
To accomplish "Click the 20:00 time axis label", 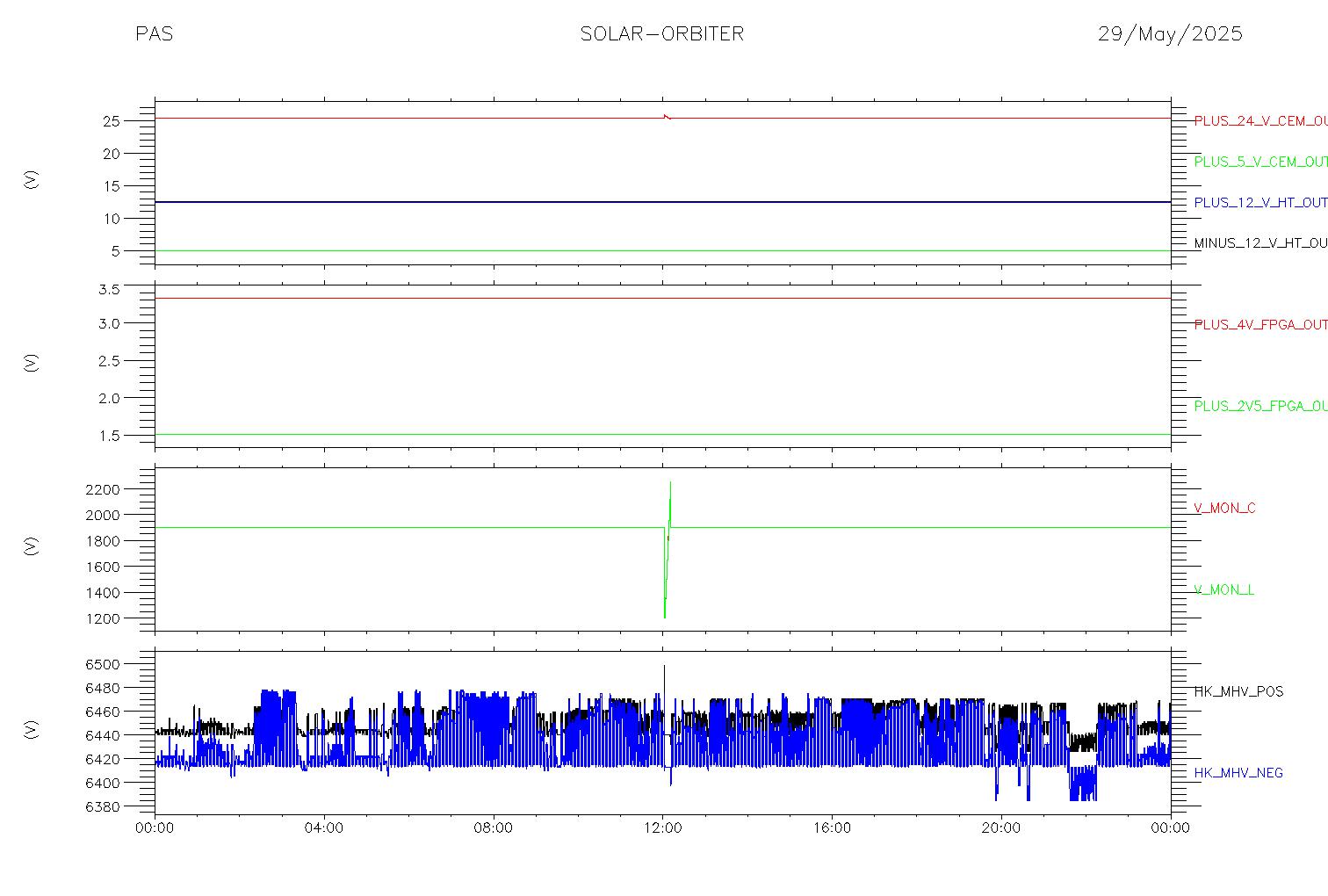I will (x=1001, y=828).
